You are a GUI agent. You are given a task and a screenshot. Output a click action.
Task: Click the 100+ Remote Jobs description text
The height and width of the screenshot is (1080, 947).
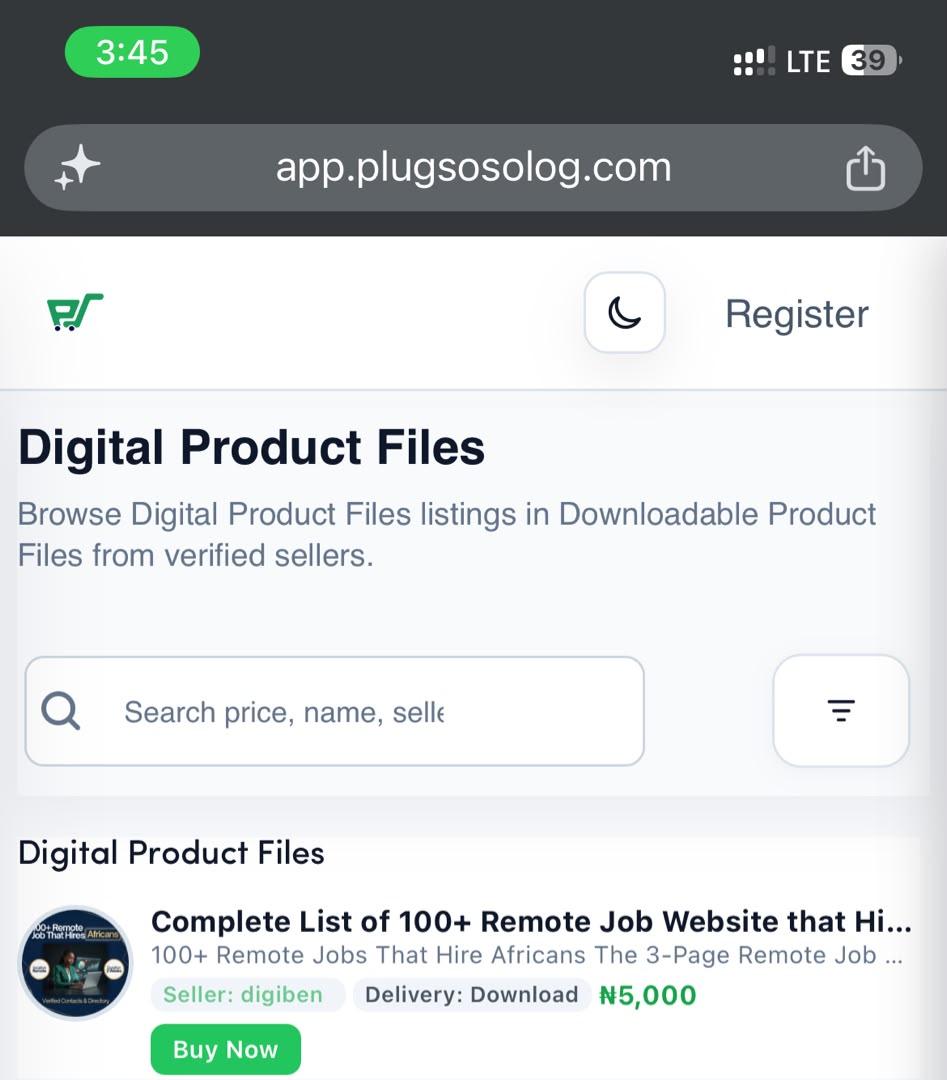tap(527, 955)
